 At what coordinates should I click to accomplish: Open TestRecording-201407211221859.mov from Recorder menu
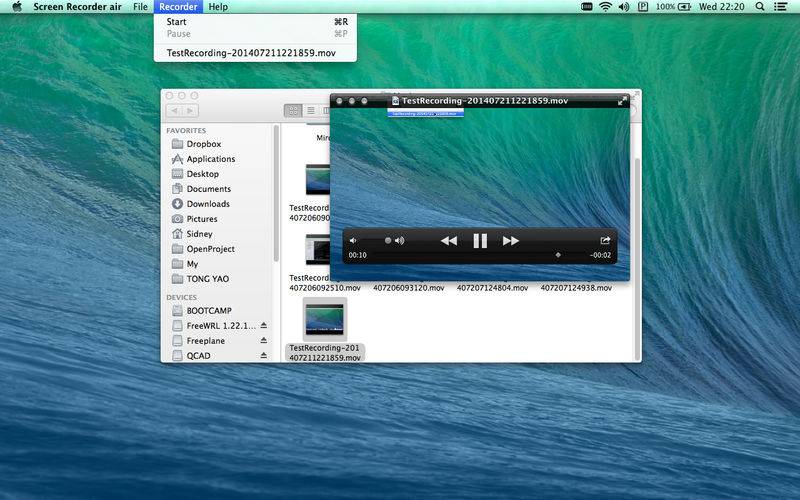pos(255,53)
